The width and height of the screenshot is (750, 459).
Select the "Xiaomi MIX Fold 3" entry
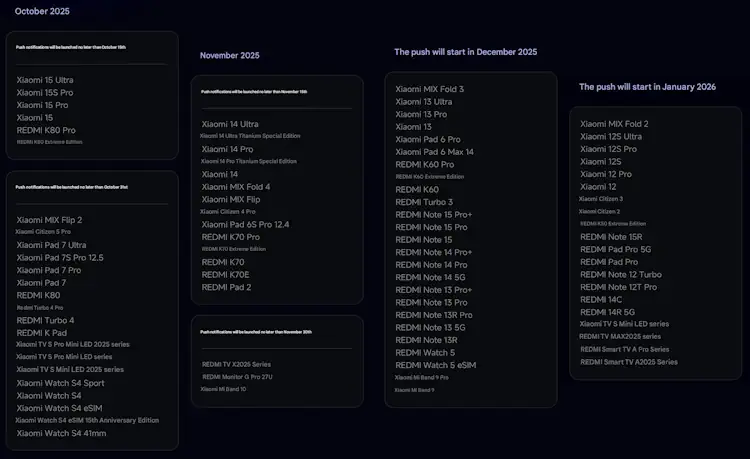pyautogui.click(x=430, y=89)
